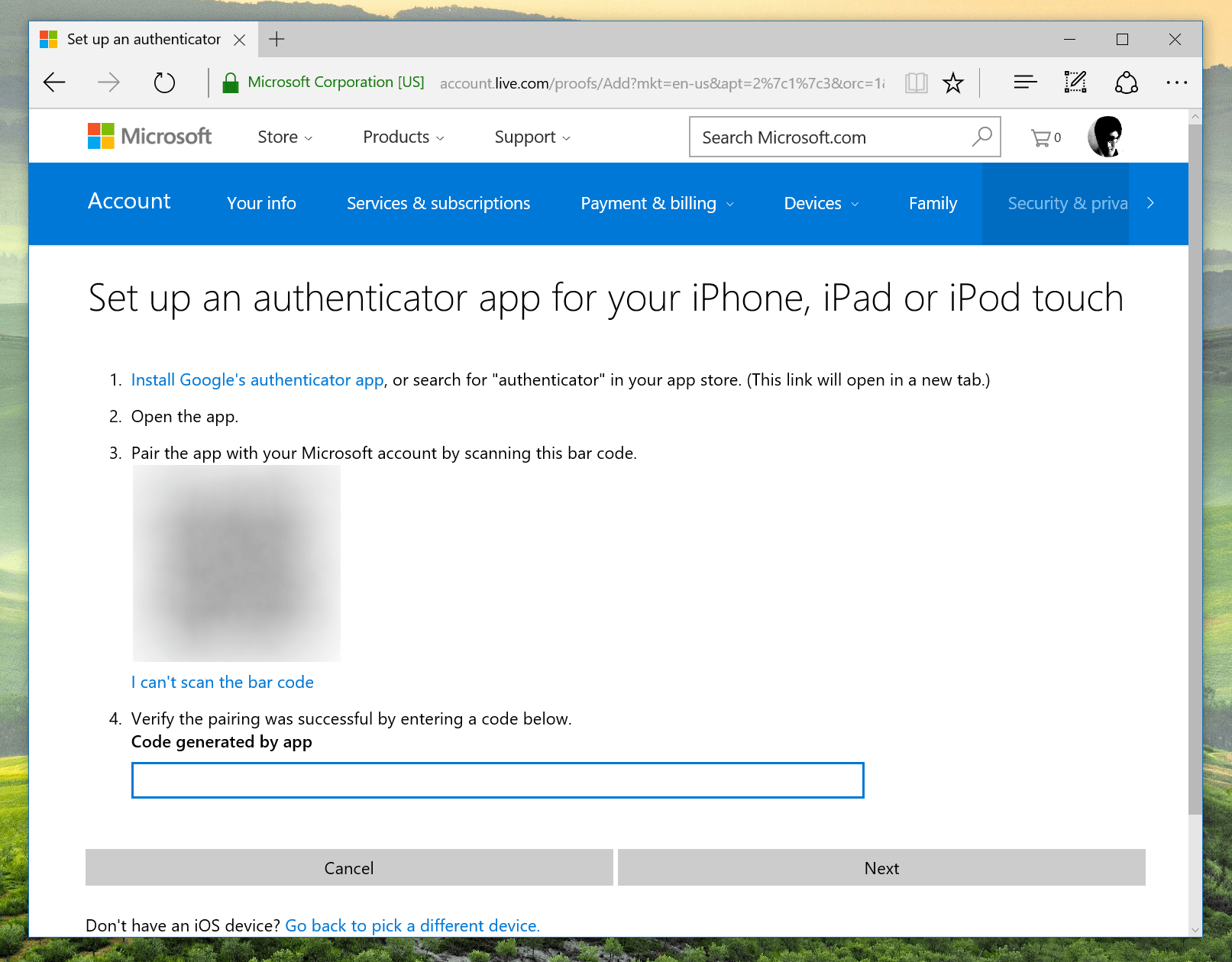
Task: Click 'Go back to pick a different device' link
Action: [412, 925]
